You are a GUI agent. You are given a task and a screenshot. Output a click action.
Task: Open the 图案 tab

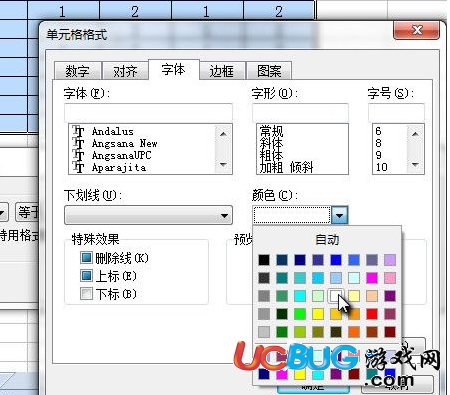tap(269, 71)
